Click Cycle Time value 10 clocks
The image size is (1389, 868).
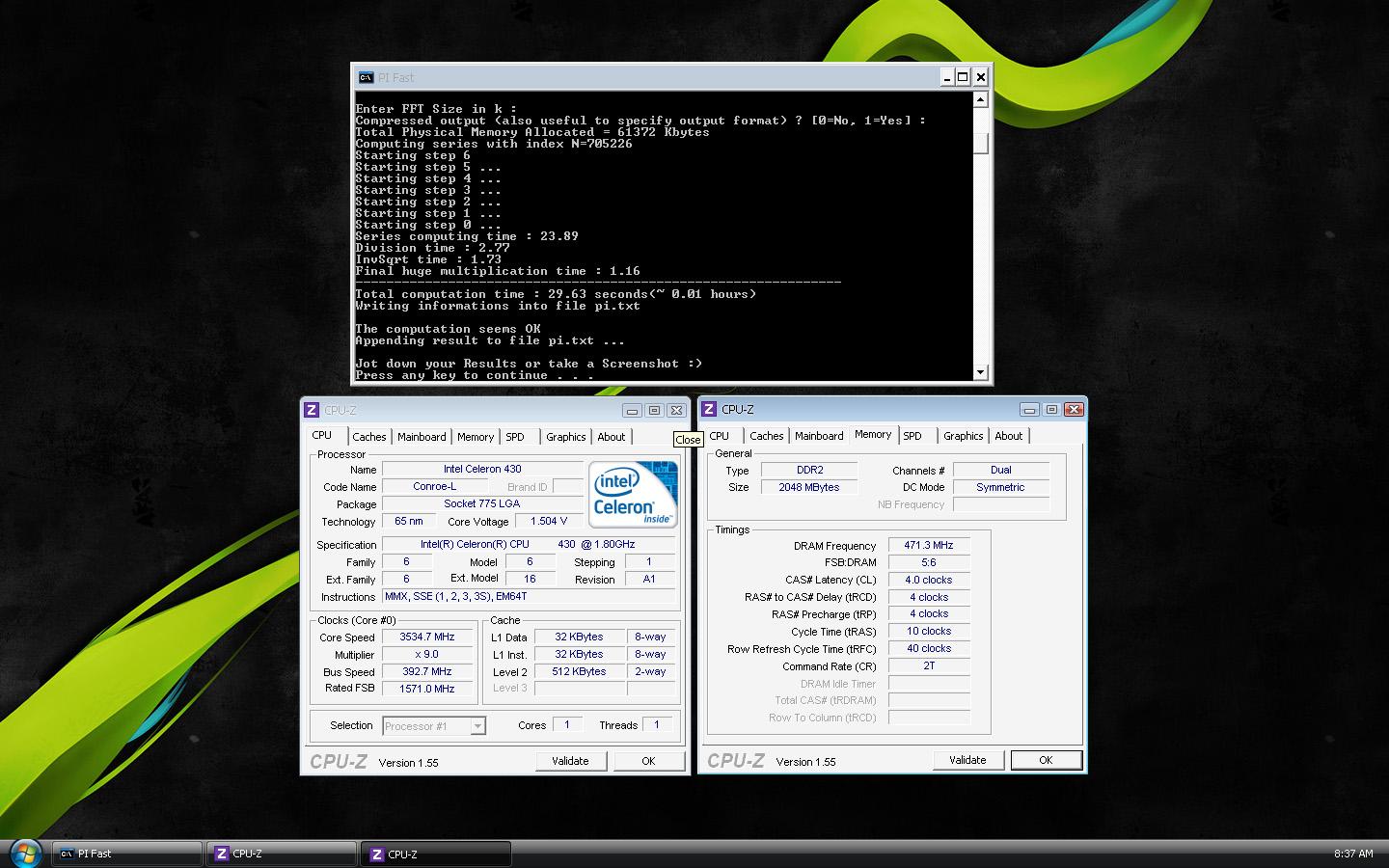click(929, 632)
